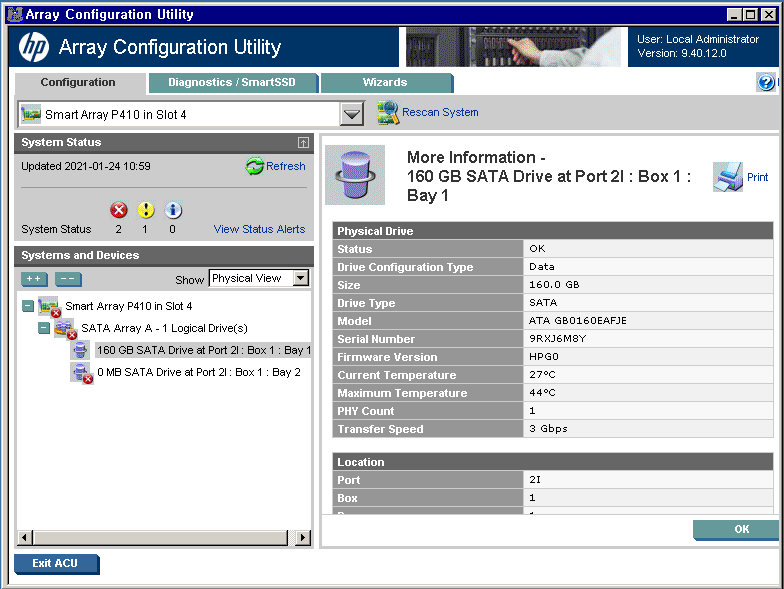Click the large physical drive cylinder icon
784x589 pixels.
tap(355, 175)
